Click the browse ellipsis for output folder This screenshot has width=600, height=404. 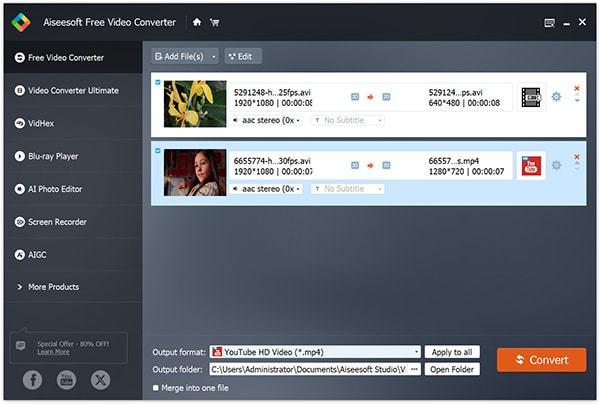(414, 369)
